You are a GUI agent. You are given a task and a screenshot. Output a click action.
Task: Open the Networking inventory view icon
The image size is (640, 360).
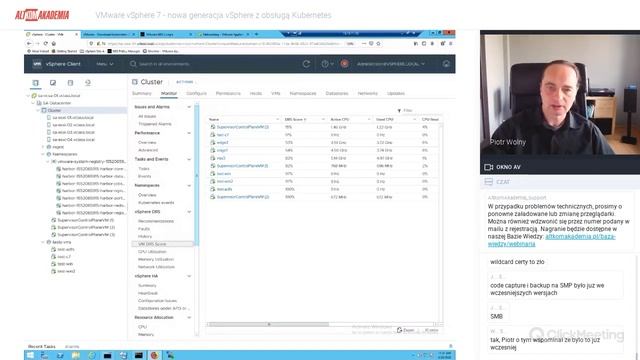click(88, 83)
